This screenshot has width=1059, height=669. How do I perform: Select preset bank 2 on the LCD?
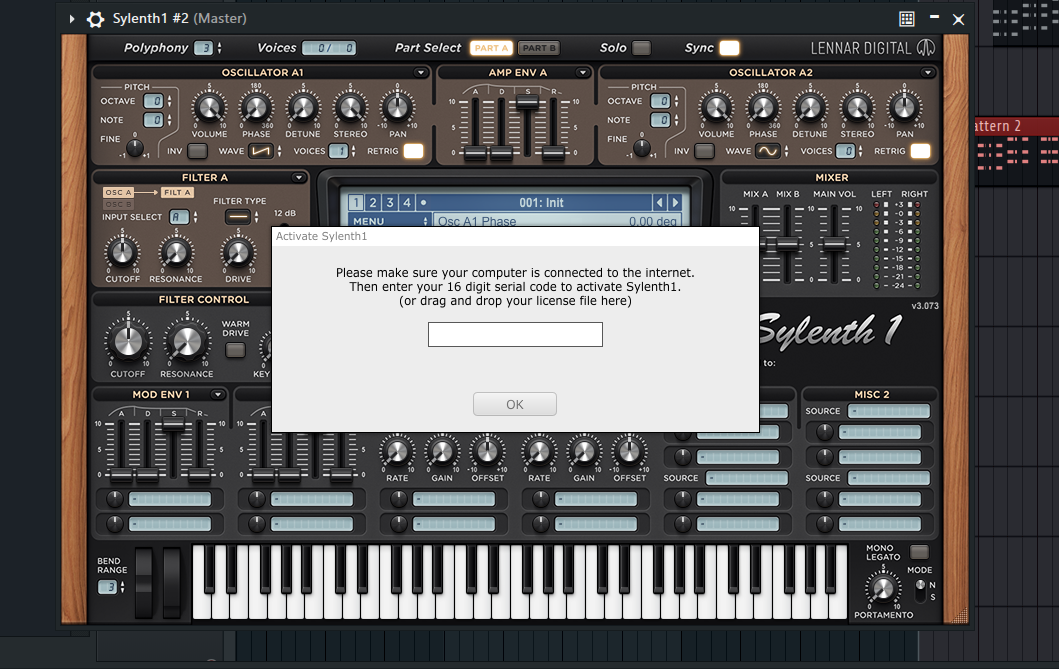(x=371, y=201)
